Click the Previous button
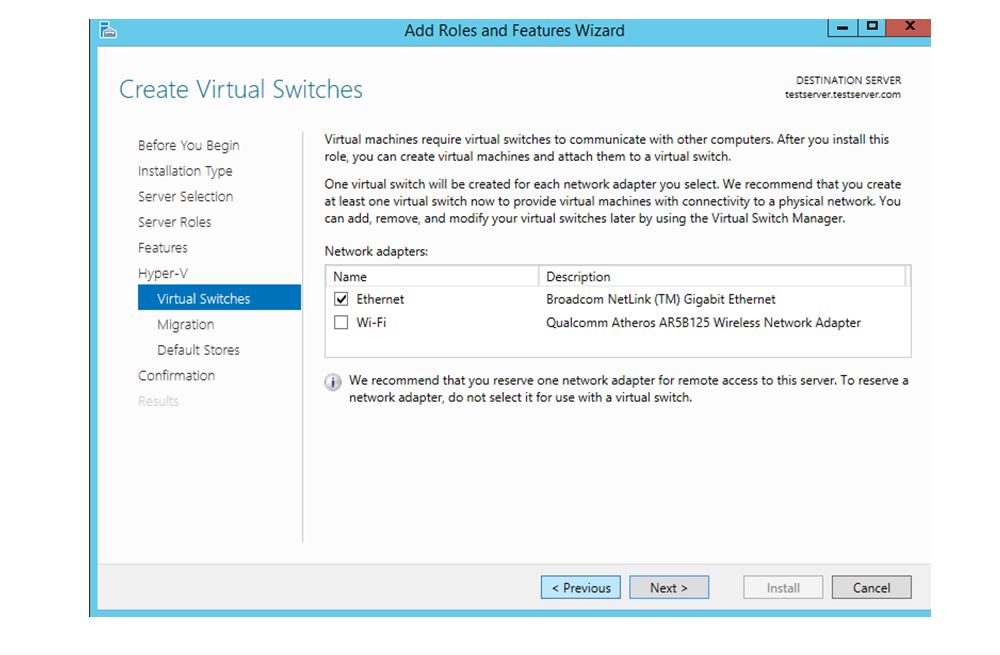This screenshot has width=1000, height=655. [580, 587]
